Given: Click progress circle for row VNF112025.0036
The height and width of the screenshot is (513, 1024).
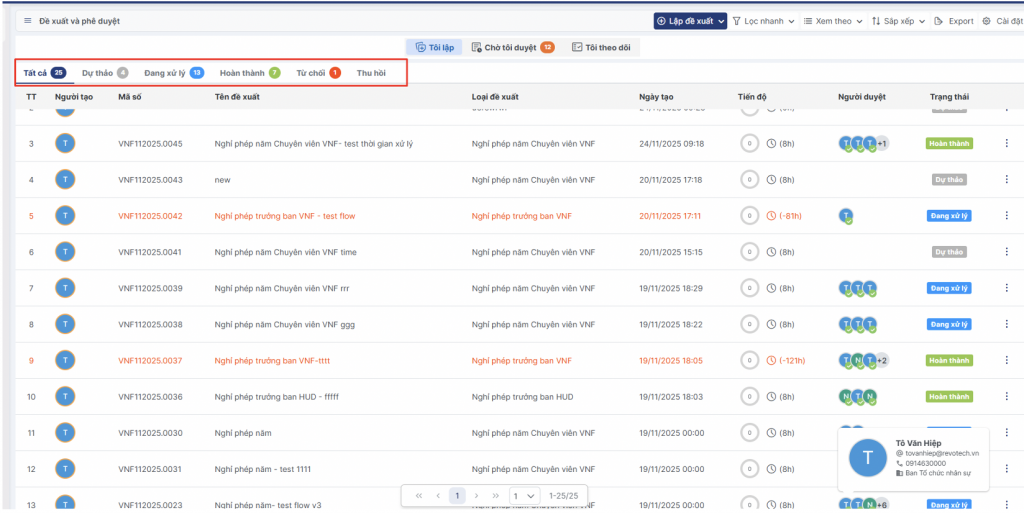Looking at the screenshot, I should (x=749, y=397).
